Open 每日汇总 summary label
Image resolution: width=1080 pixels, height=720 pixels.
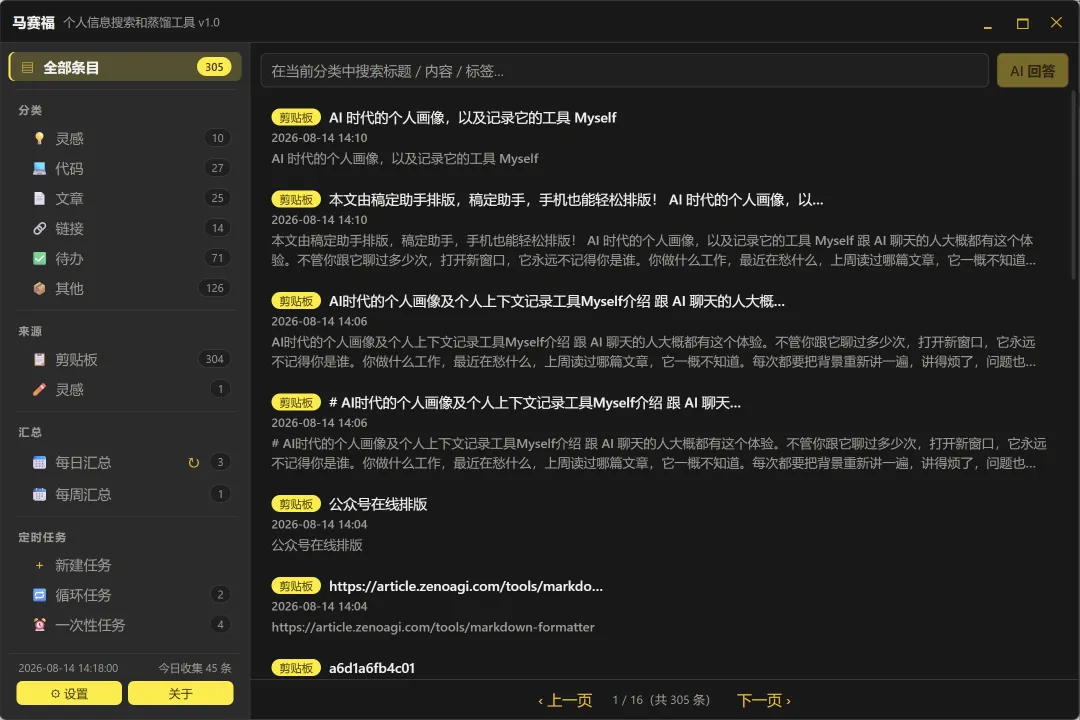click(83, 462)
